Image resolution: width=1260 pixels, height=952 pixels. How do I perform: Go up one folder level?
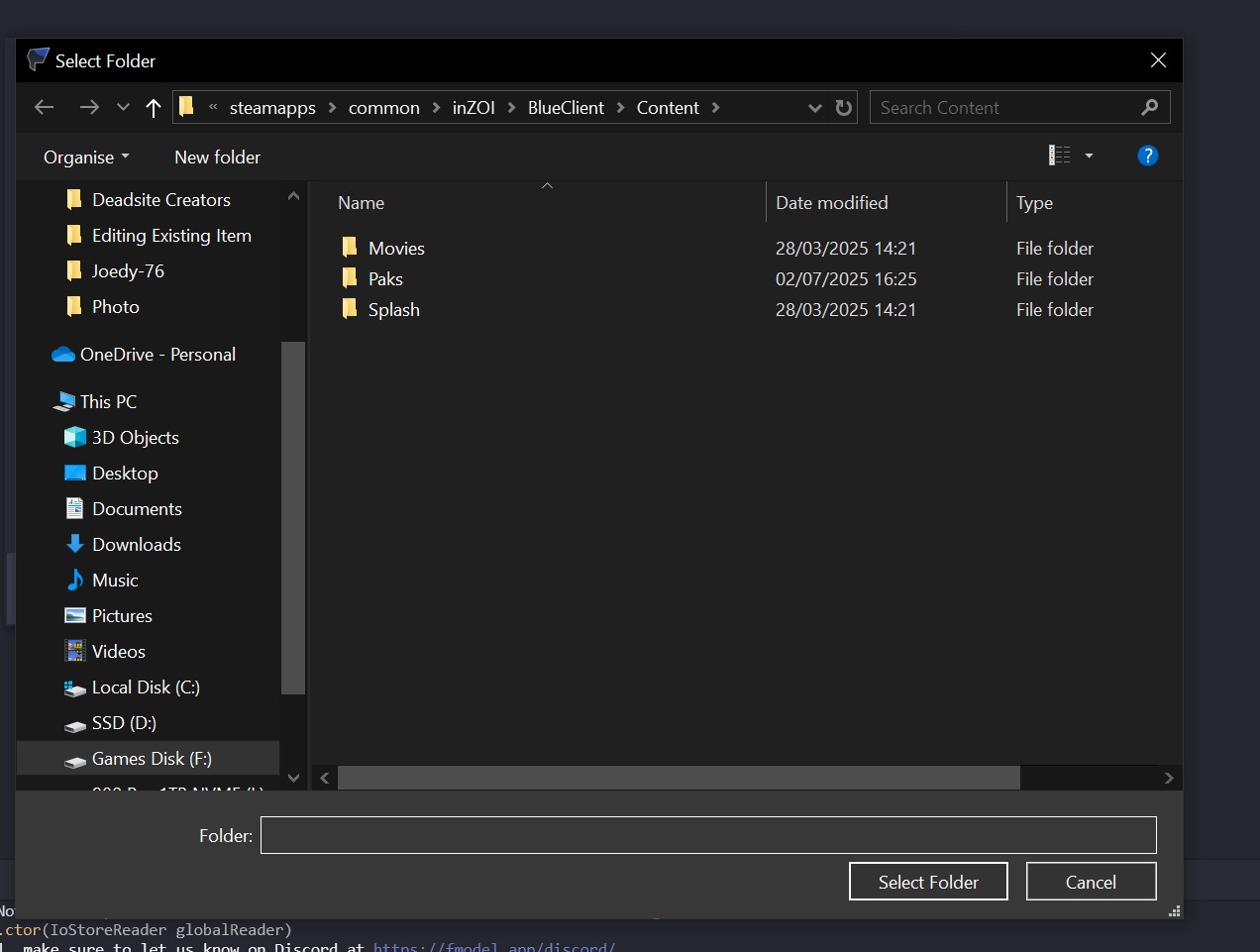pos(153,107)
